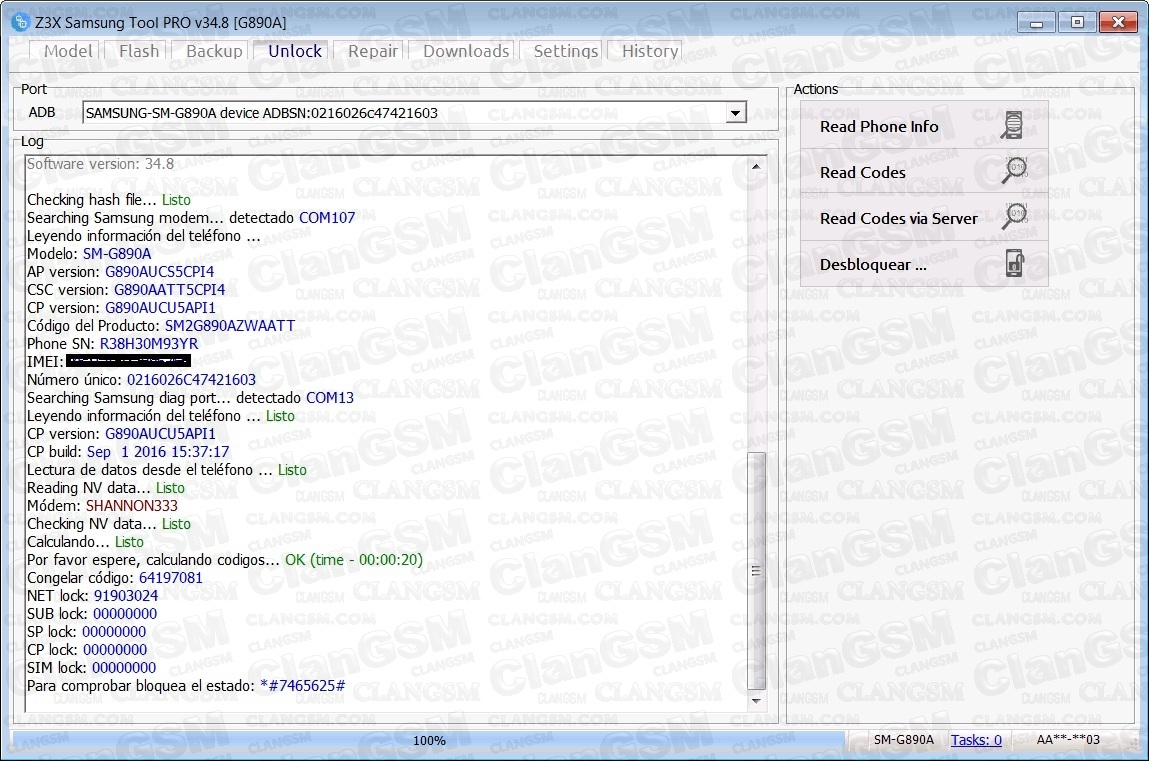This screenshot has height=761, width=1149.
Task: Open the History tab
Action: point(650,51)
